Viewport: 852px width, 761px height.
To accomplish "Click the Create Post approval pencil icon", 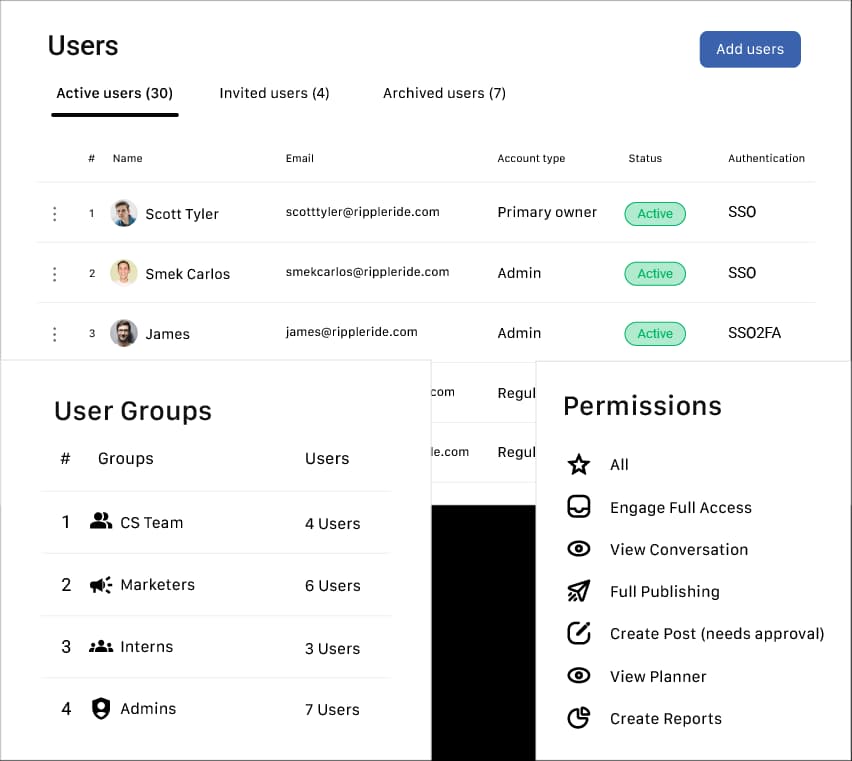I will [x=579, y=633].
